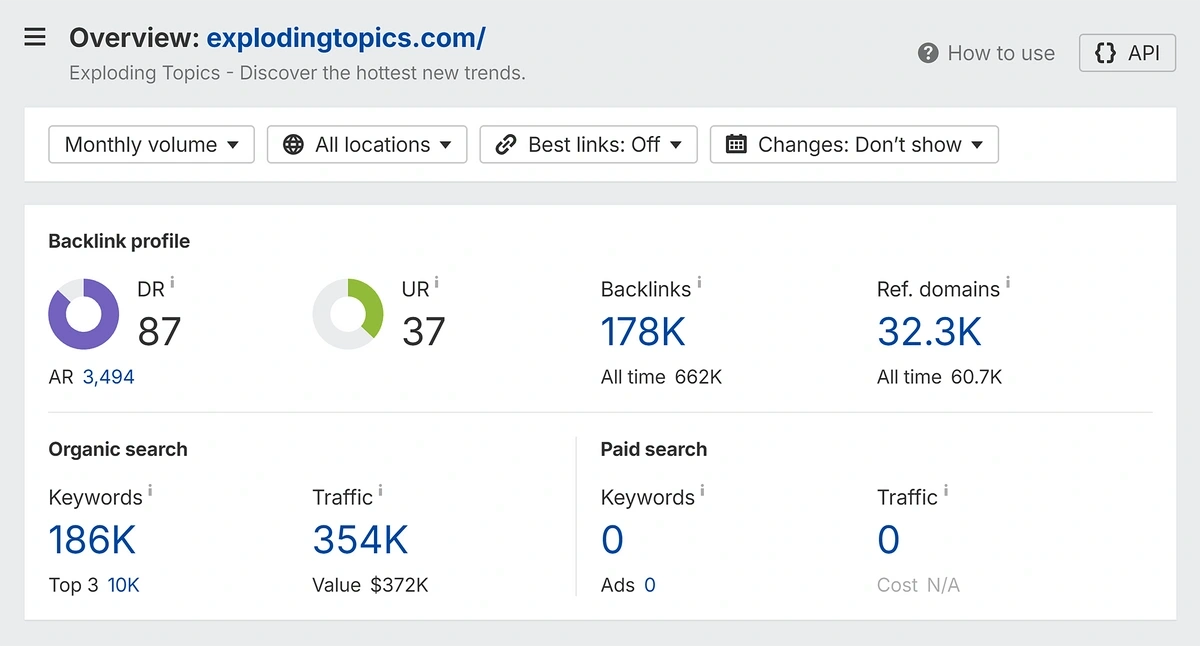Click info icon beside Organic search Keywords
The width and height of the screenshot is (1200, 646).
tap(150, 492)
